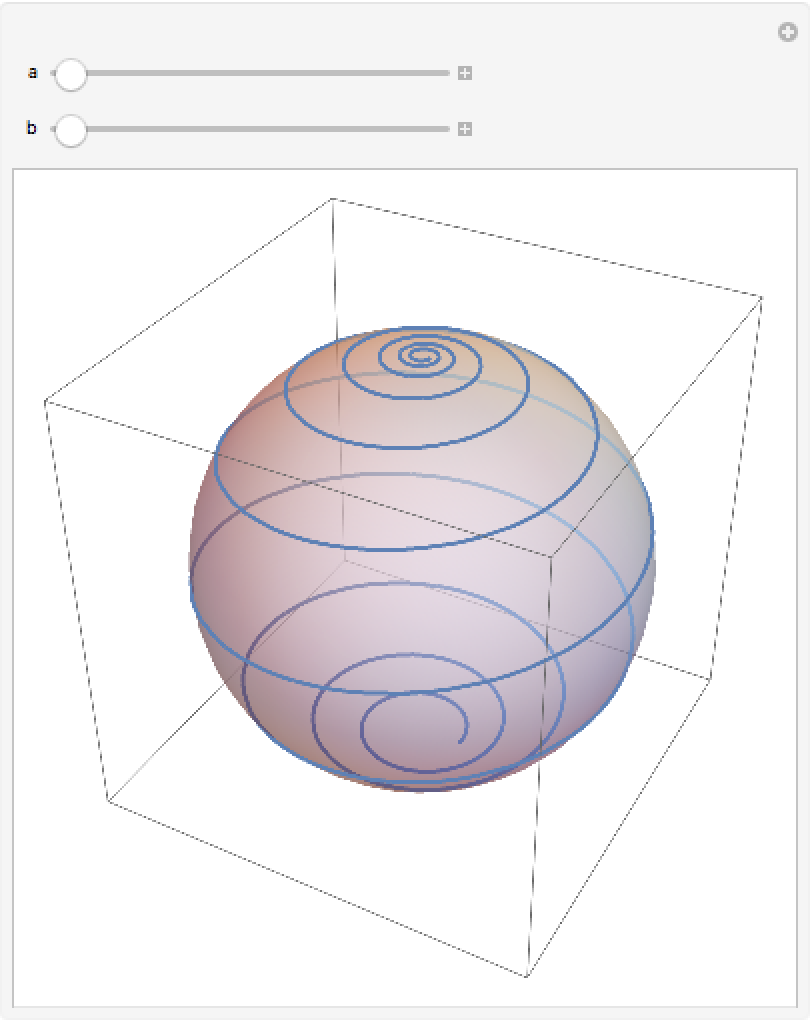The width and height of the screenshot is (810, 1024).
Task: Click the label "a" beside the first slider
Action: click(x=33, y=73)
